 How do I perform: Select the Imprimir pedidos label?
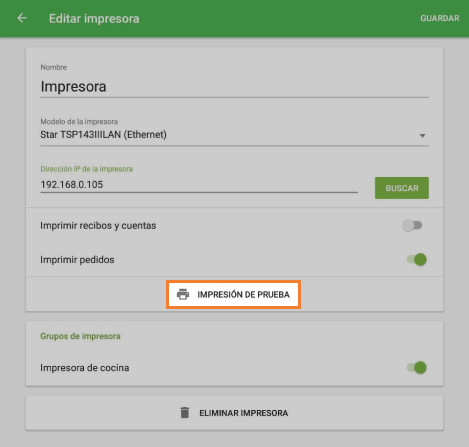pos(77,260)
